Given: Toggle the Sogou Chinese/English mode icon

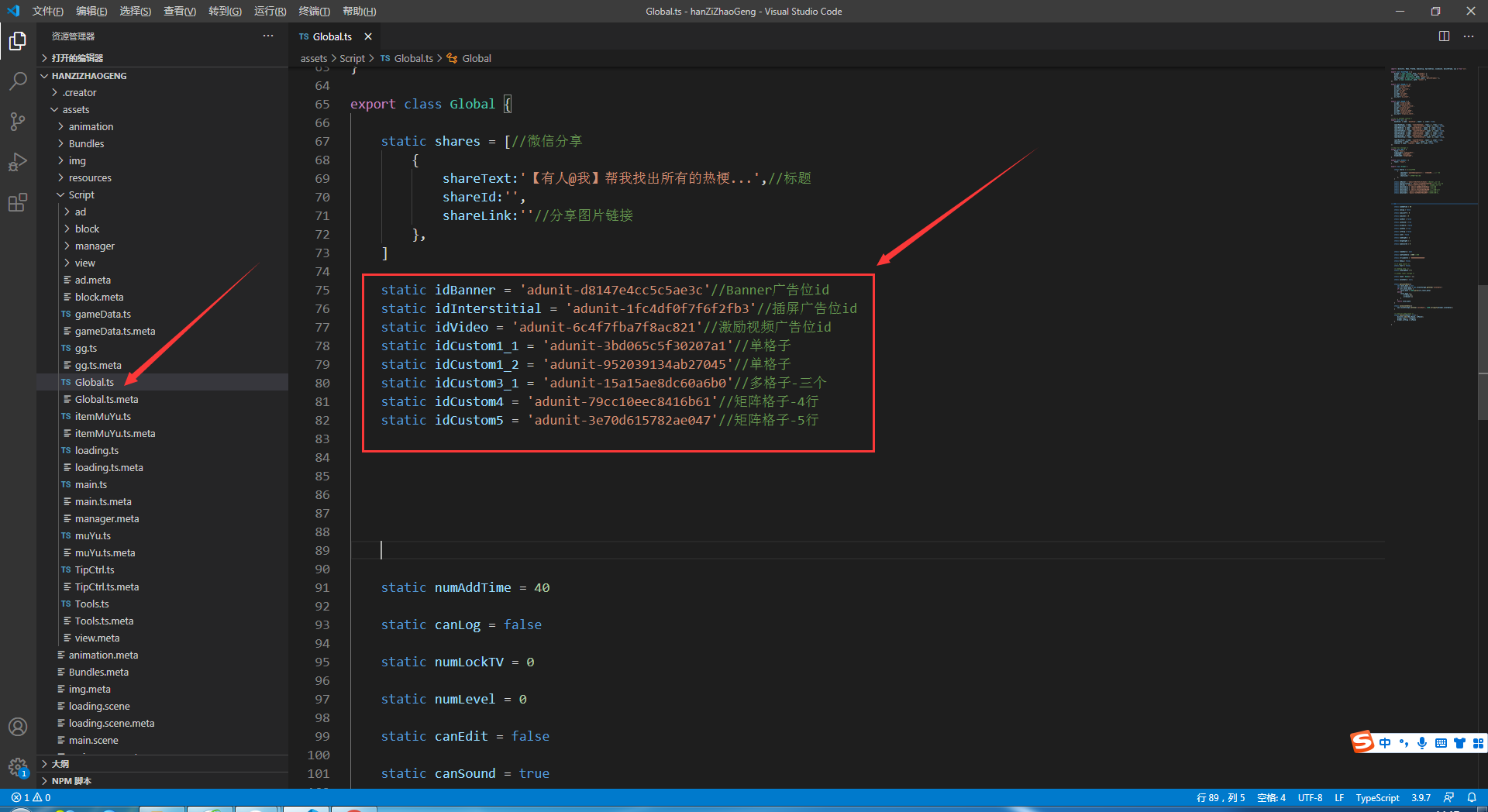Looking at the screenshot, I should click(x=1385, y=743).
